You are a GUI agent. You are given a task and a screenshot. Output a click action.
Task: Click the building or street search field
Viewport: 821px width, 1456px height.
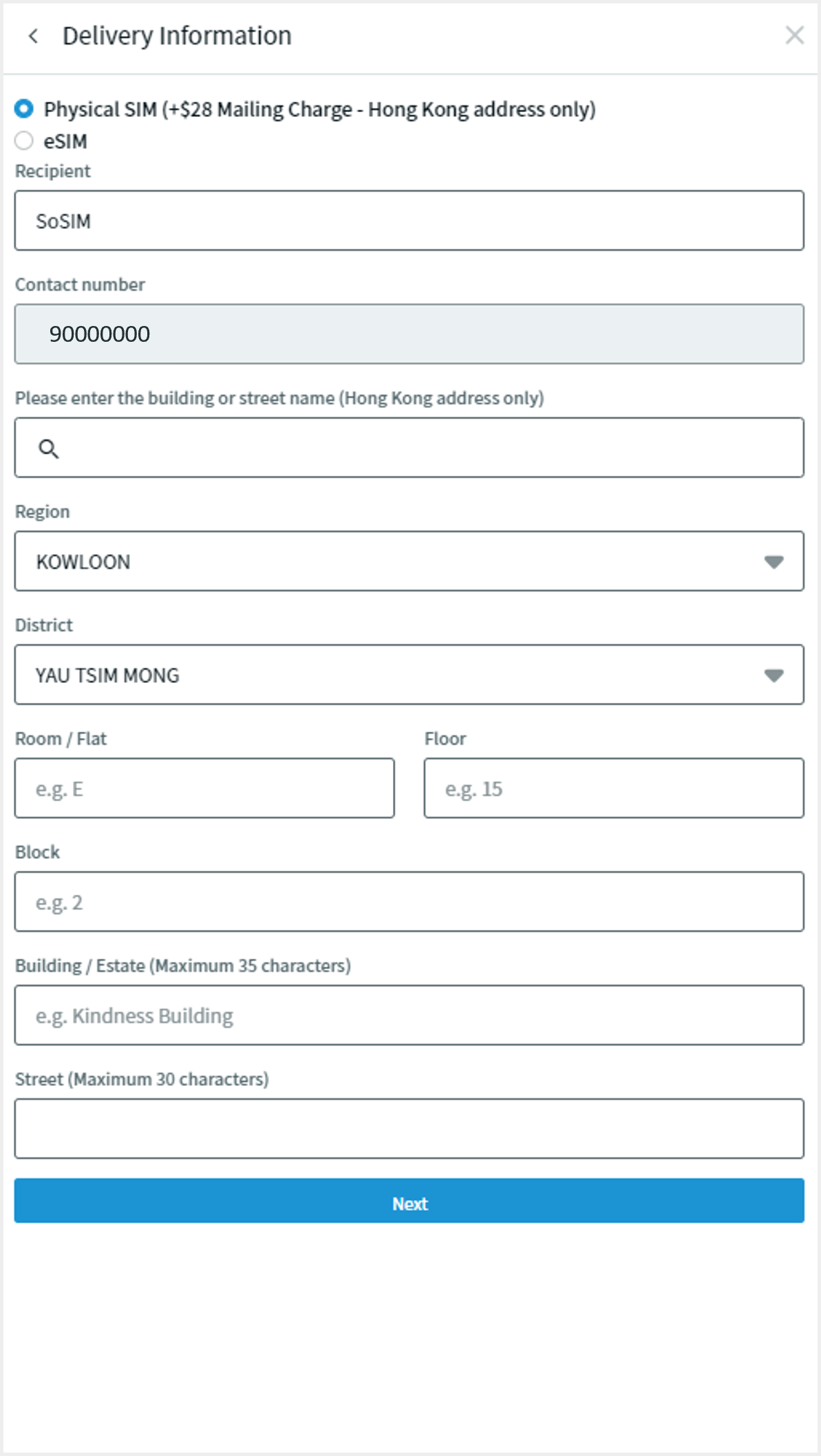pos(427,448)
